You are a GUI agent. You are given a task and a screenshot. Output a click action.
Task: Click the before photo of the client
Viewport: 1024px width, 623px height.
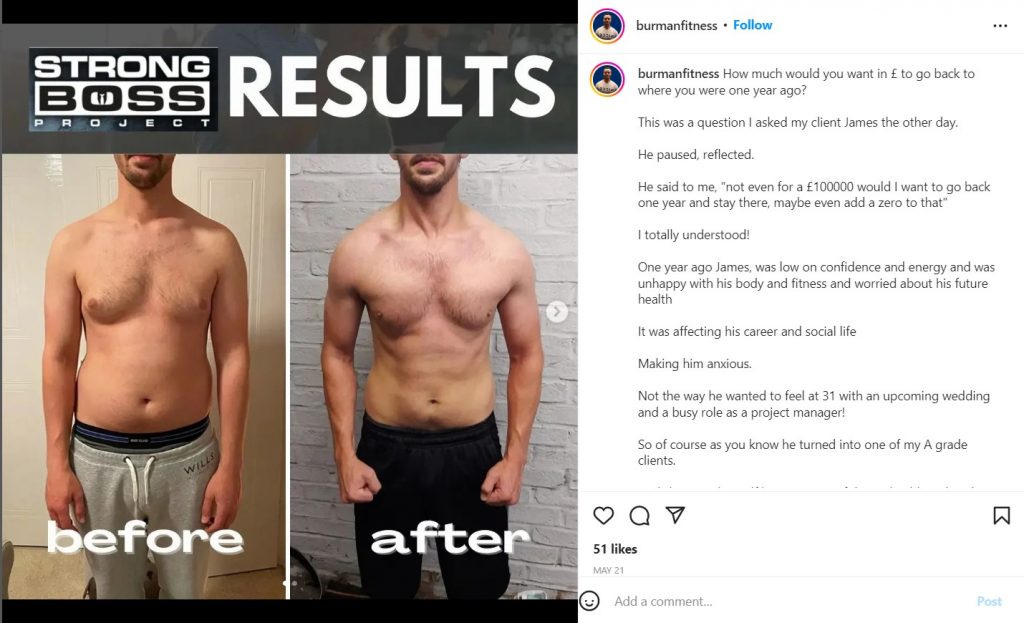144,376
